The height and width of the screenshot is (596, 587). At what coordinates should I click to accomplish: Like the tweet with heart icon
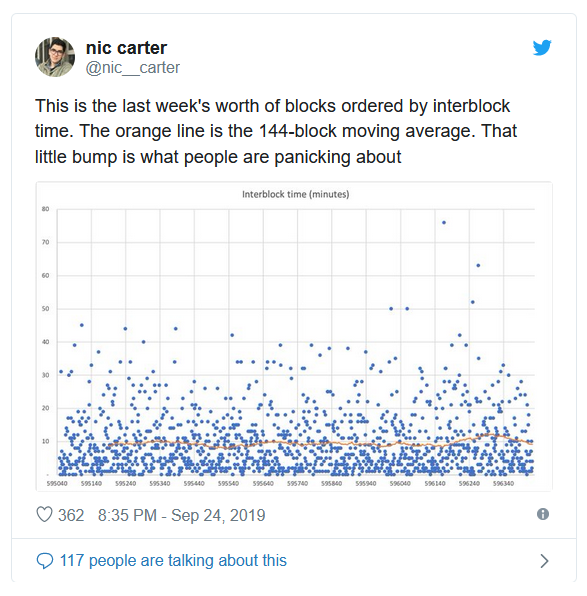coord(44,515)
